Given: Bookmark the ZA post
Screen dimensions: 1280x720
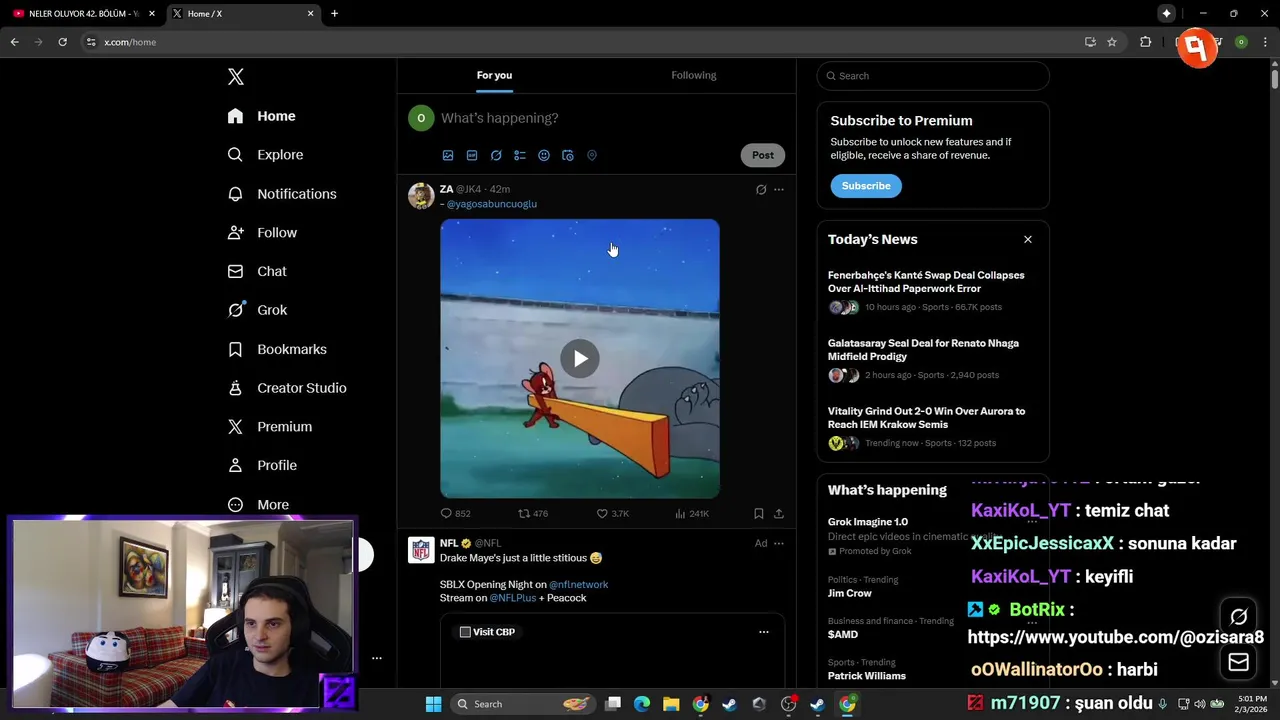Looking at the screenshot, I should click(x=759, y=514).
